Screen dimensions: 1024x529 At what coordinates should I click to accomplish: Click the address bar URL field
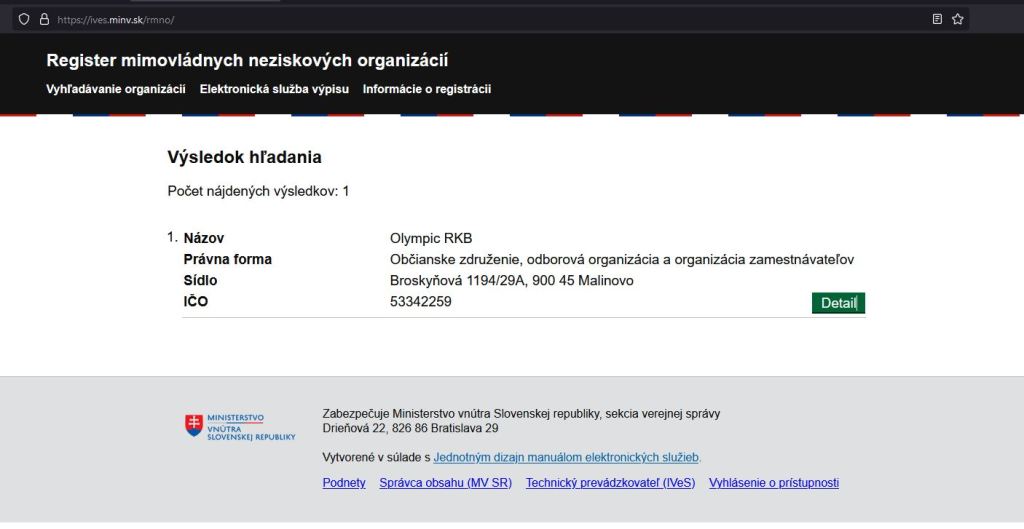tap(400, 19)
